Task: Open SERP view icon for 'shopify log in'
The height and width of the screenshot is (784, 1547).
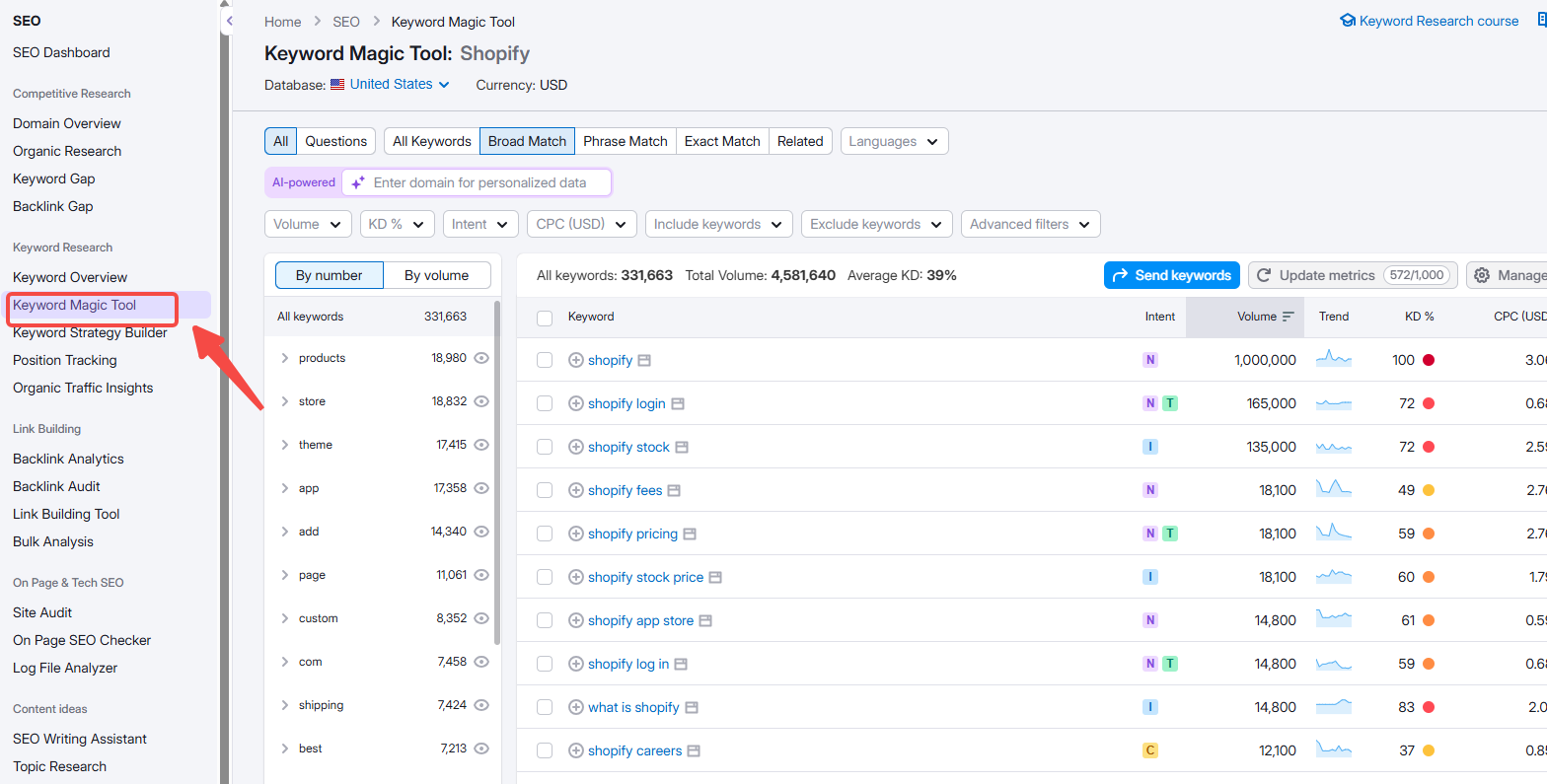Action: pos(681,665)
